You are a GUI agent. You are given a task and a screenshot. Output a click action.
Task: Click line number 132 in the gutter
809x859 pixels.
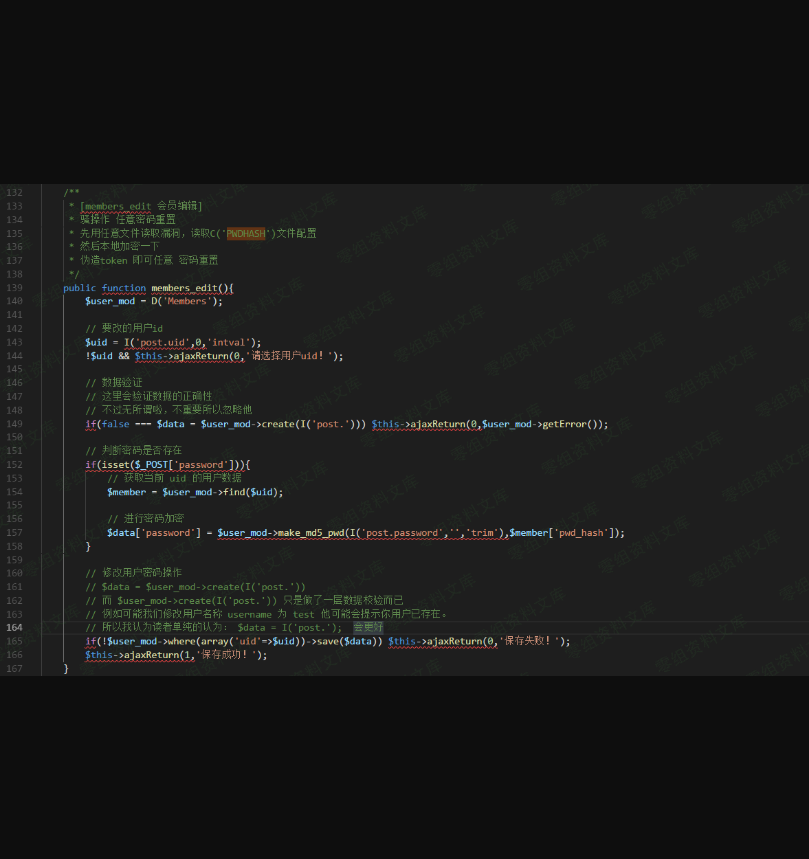14,193
